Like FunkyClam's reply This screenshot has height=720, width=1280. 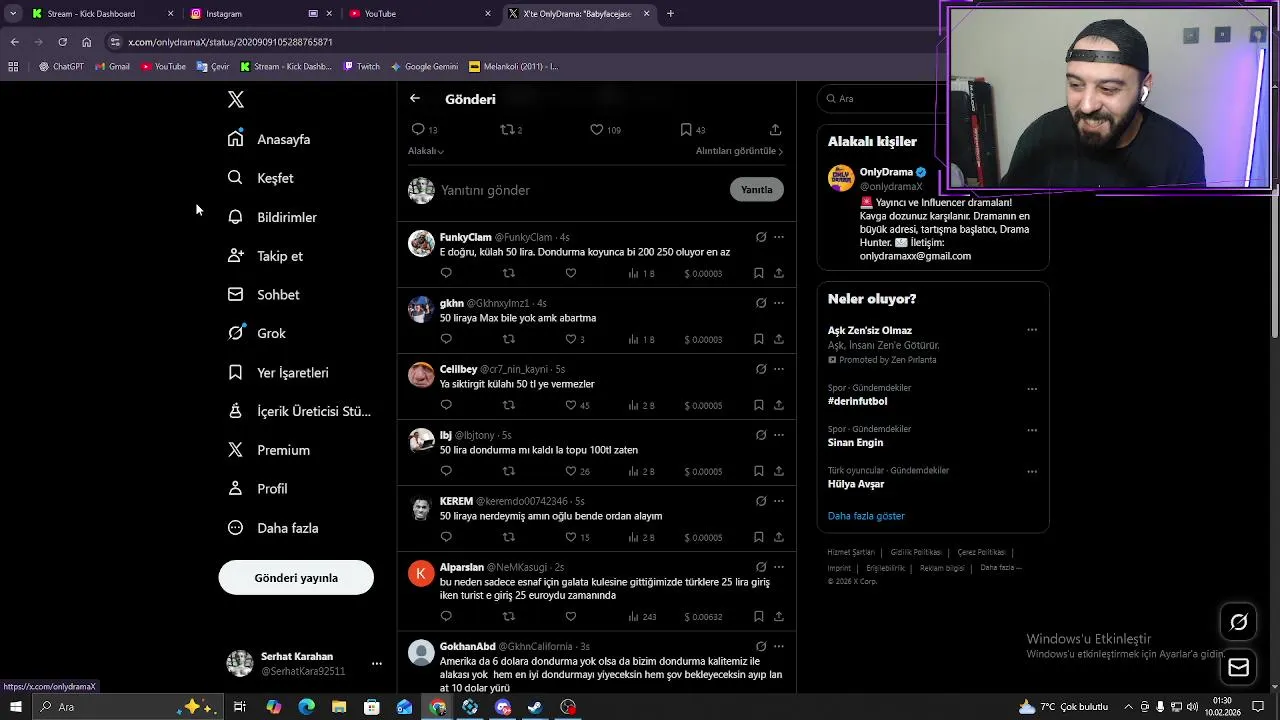click(x=571, y=273)
